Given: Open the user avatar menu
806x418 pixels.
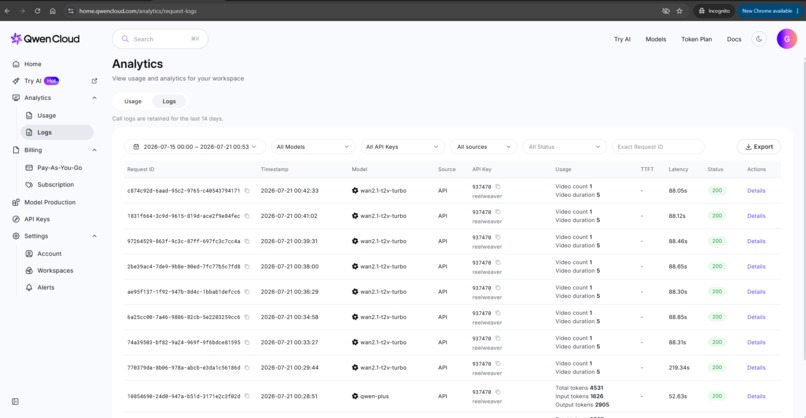Looking at the screenshot, I should point(786,39).
